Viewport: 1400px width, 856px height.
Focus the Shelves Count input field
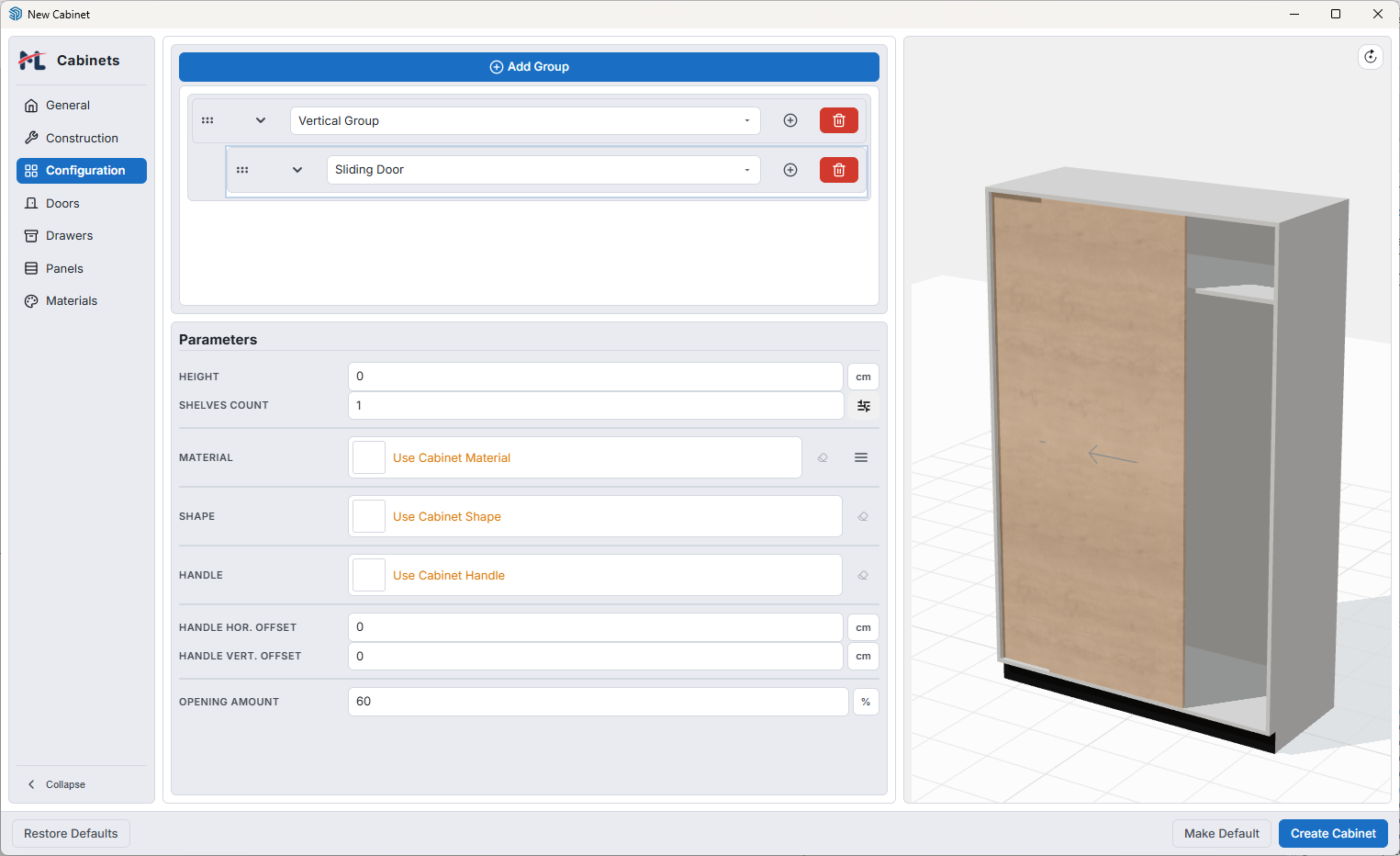[x=596, y=406]
